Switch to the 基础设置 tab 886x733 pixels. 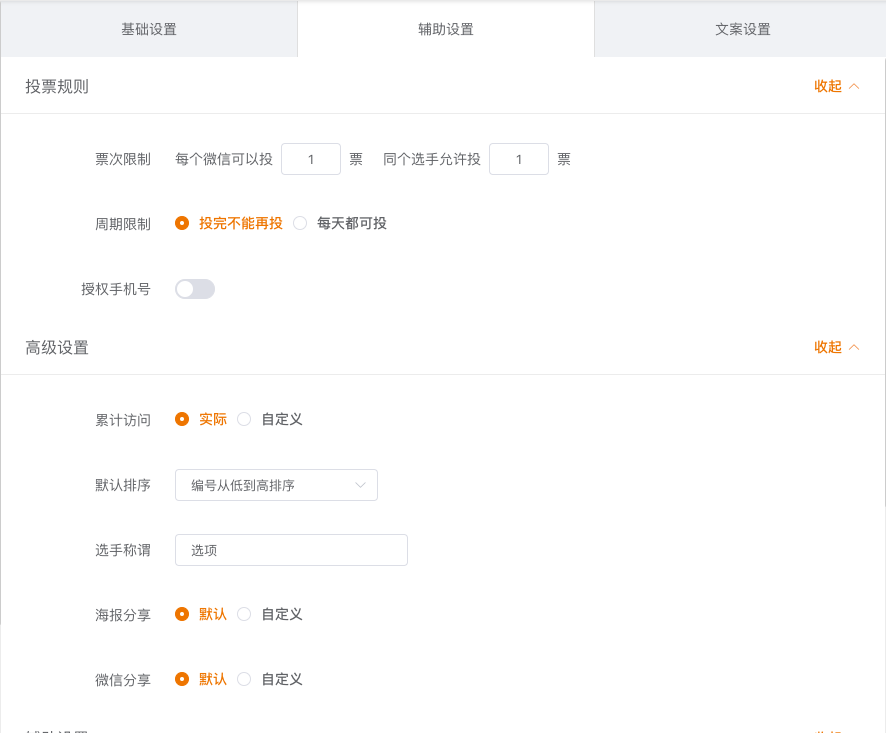pos(149,29)
